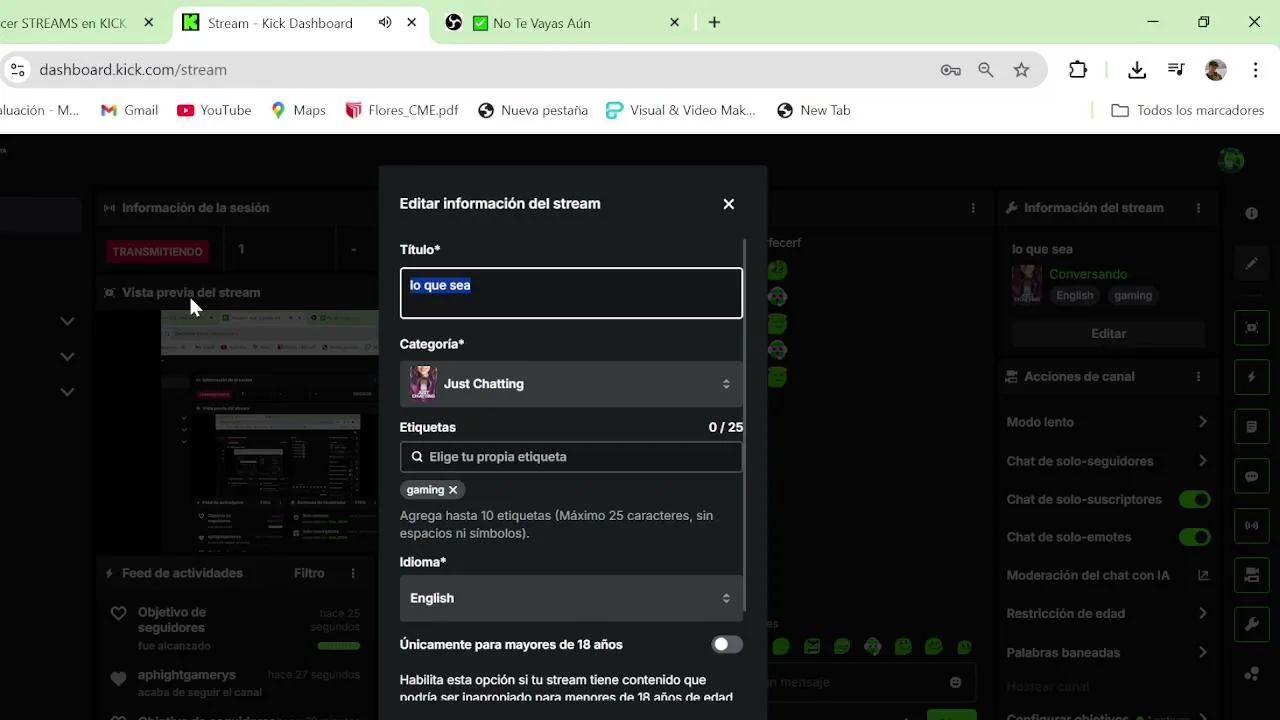Open the emoji picker in chat message box

(956, 682)
